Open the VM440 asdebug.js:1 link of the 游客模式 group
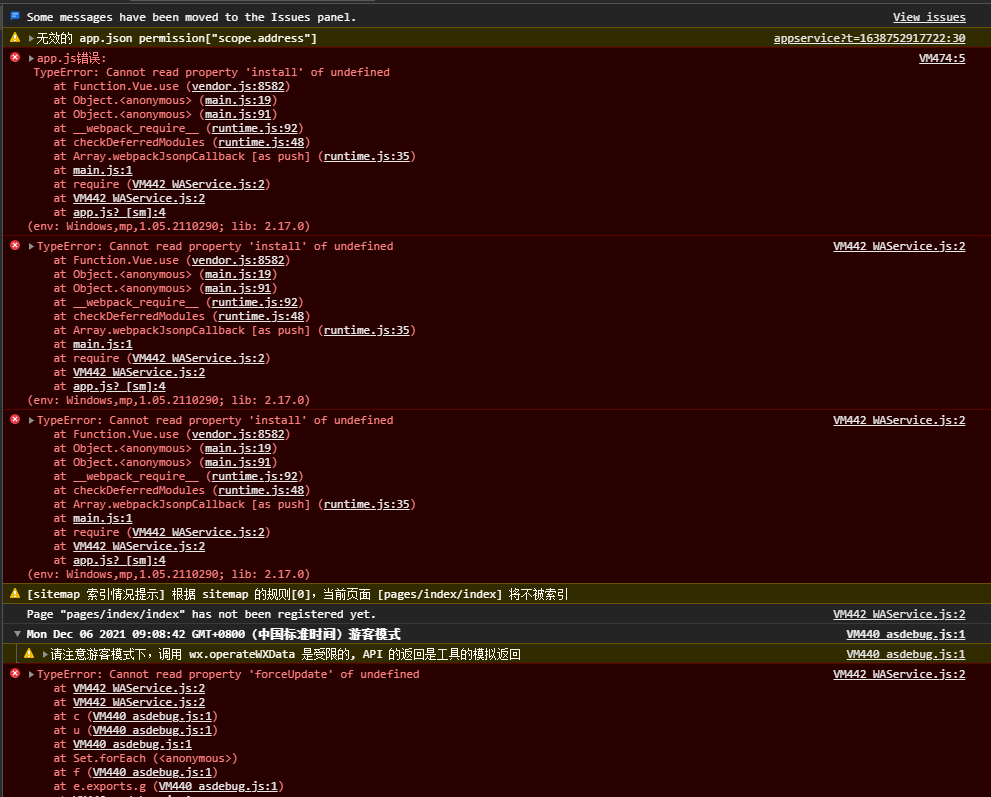The width and height of the screenshot is (991, 797). [x=906, y=634]
